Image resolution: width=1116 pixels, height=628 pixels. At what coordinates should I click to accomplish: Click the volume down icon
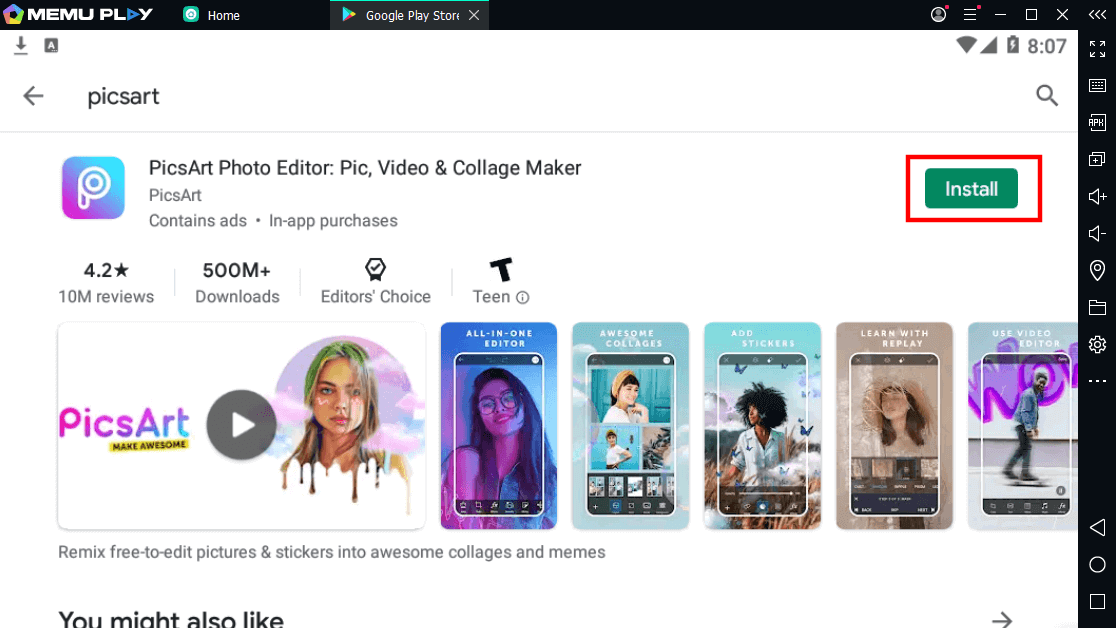[1097, 234]
